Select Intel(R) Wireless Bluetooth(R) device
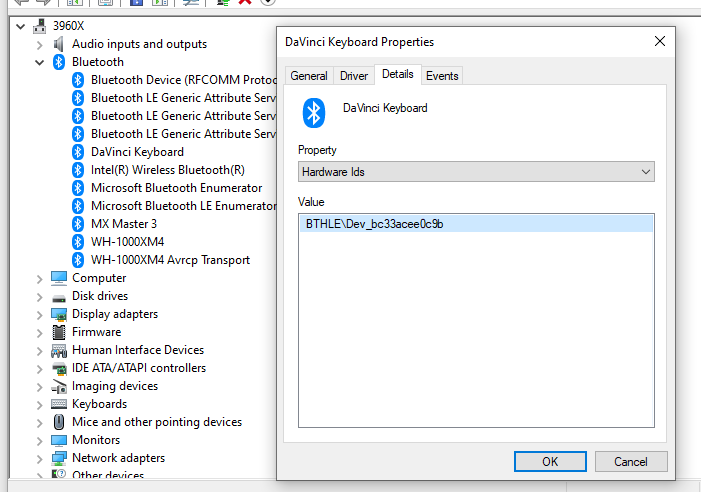The width and height of the screenshot is (701, 492). click(168, 170)
